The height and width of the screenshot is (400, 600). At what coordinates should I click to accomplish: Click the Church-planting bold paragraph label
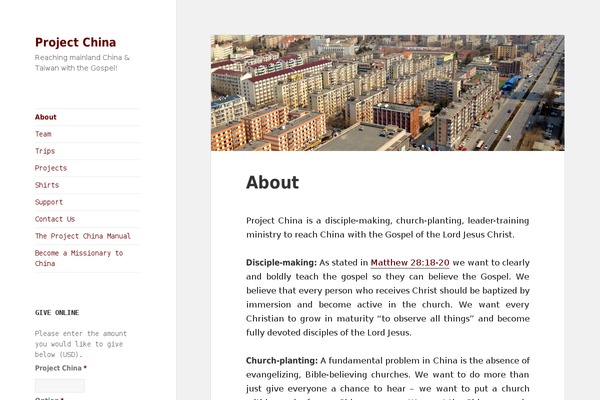pyautogui.click(x=282, y=361)
